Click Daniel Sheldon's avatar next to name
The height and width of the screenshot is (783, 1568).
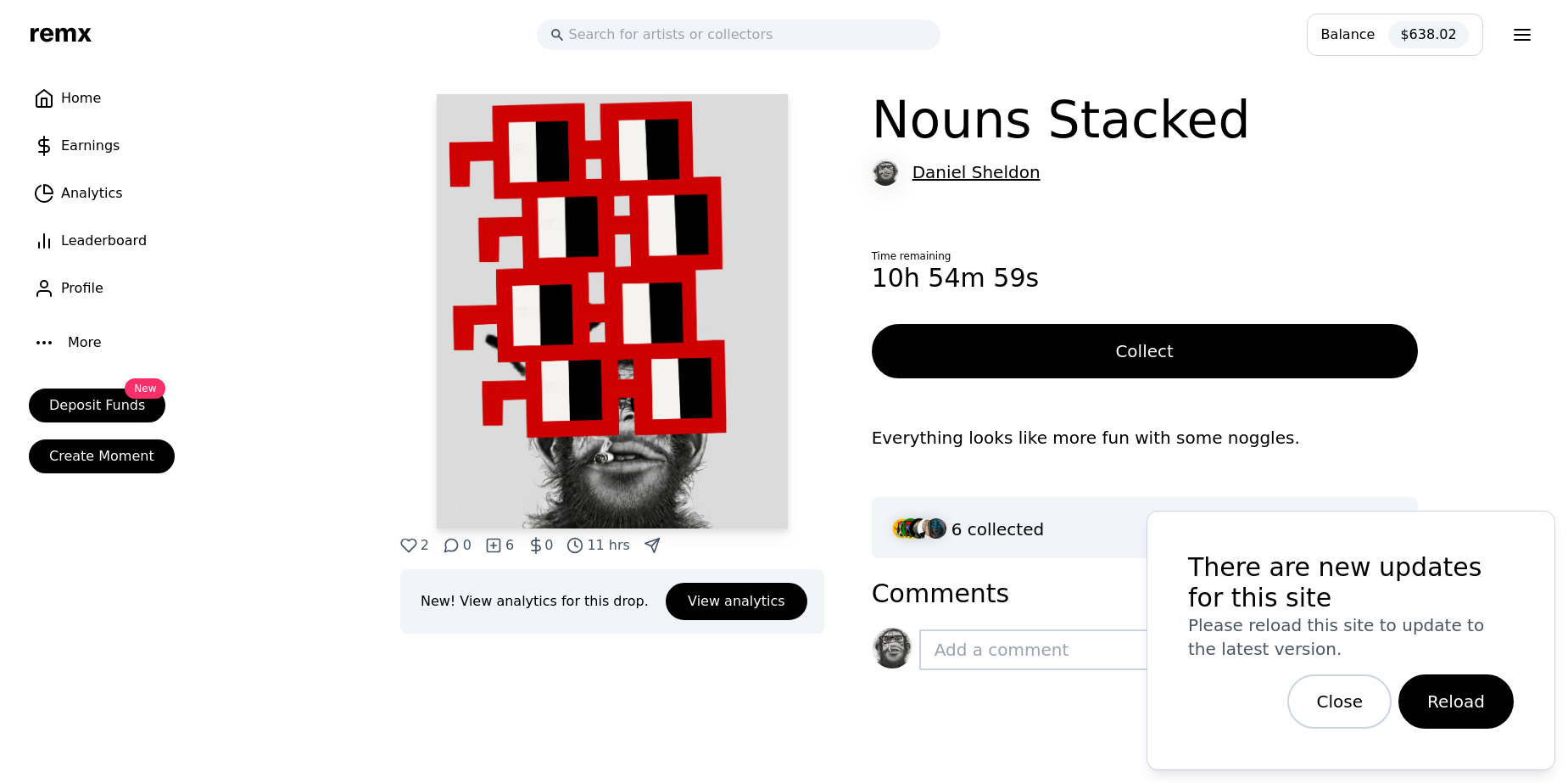point(885,173)
